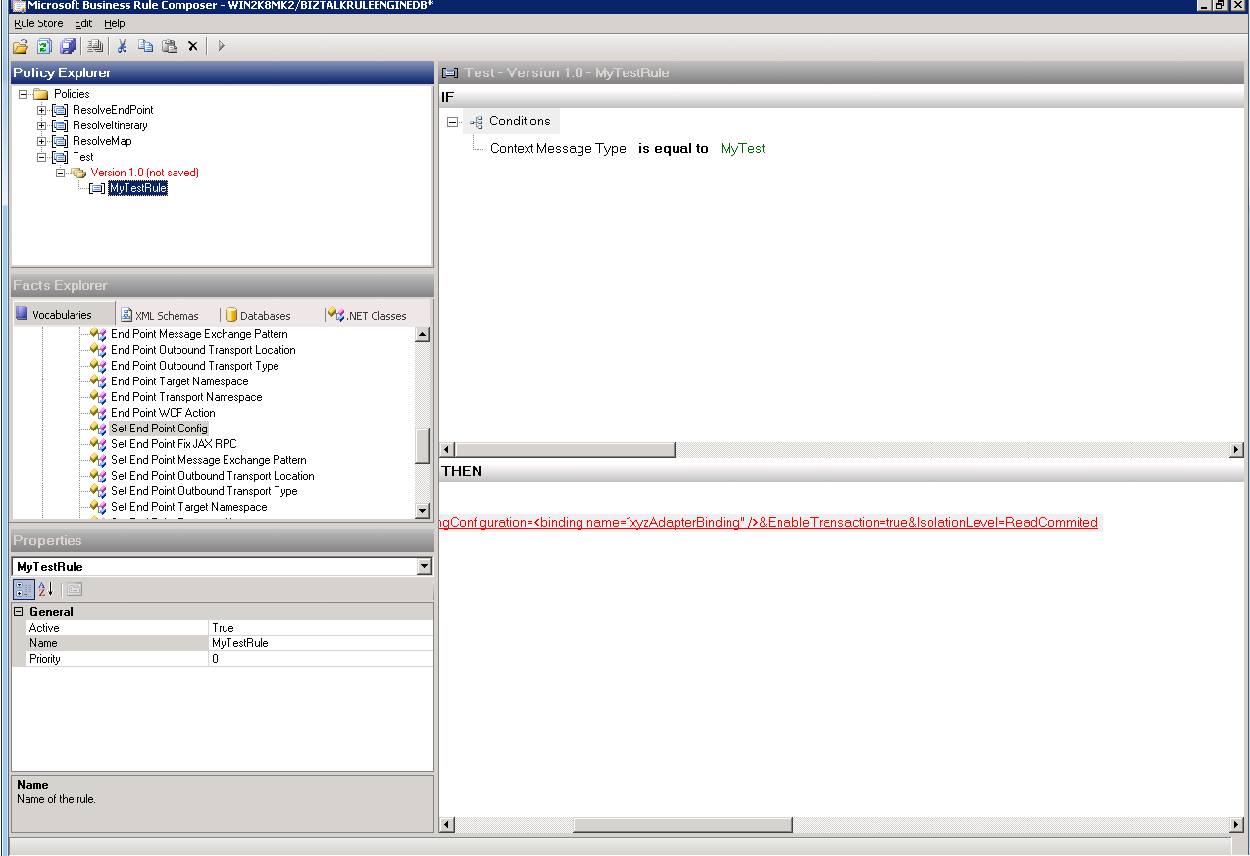Expand the ResolveItinerary policy
This screenshot has width=1250, height=856.
[42, 126]
